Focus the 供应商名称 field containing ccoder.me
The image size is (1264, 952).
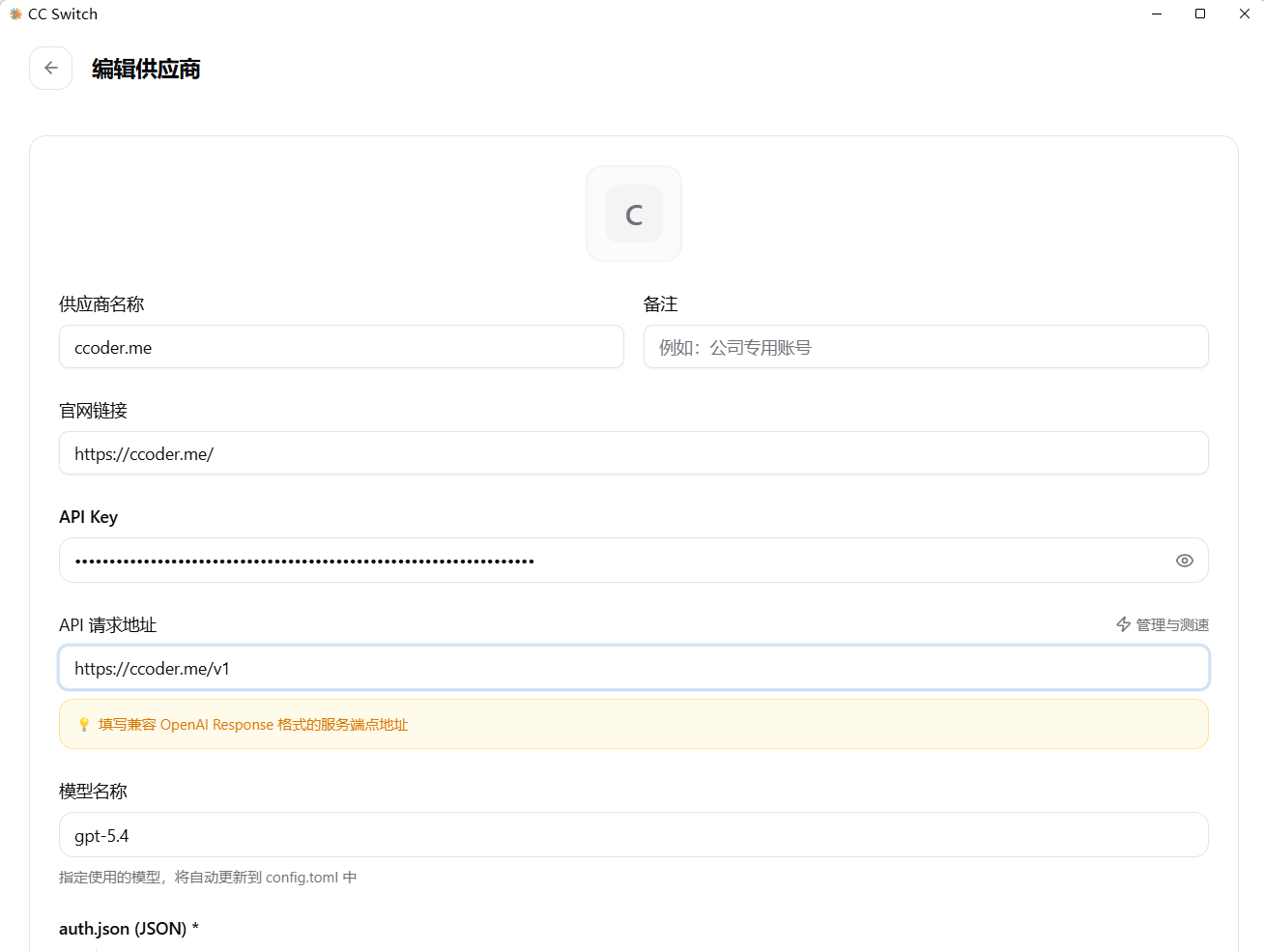341,347
